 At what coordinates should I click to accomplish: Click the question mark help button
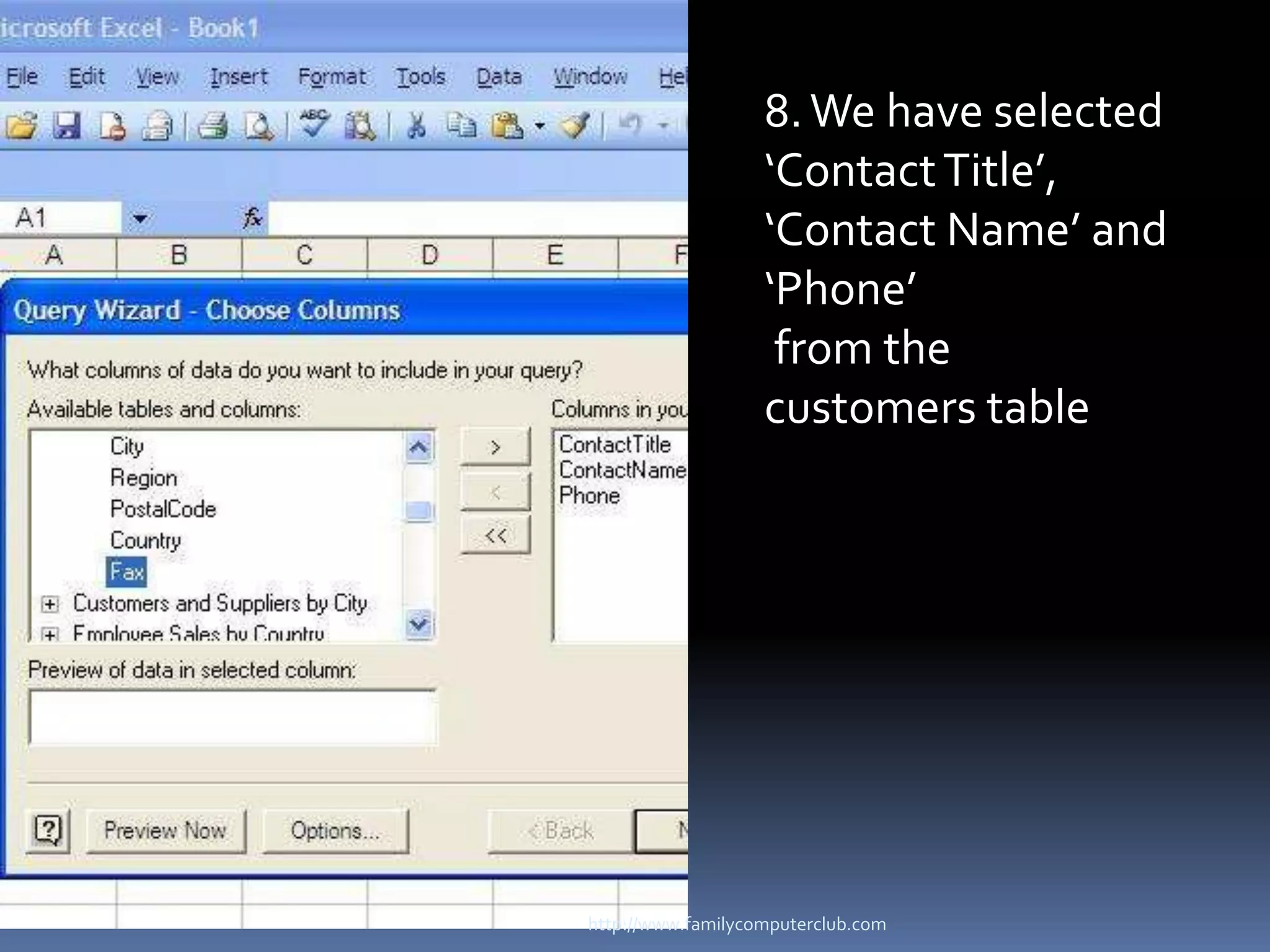point(48,830)
